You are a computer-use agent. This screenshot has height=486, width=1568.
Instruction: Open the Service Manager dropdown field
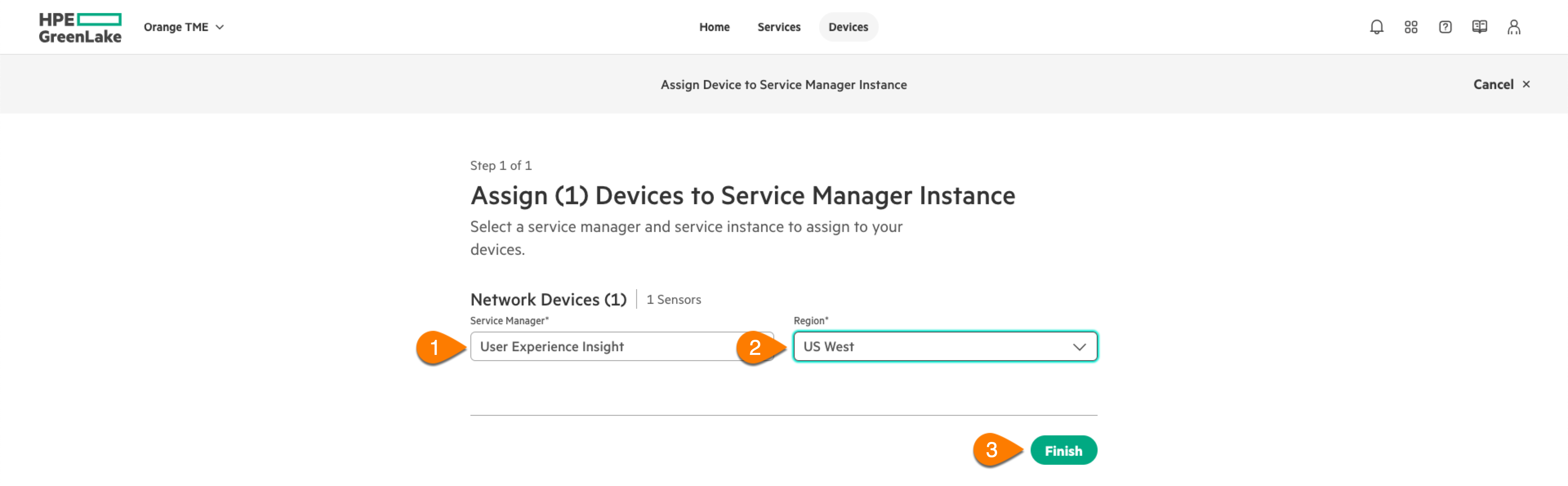621,346
